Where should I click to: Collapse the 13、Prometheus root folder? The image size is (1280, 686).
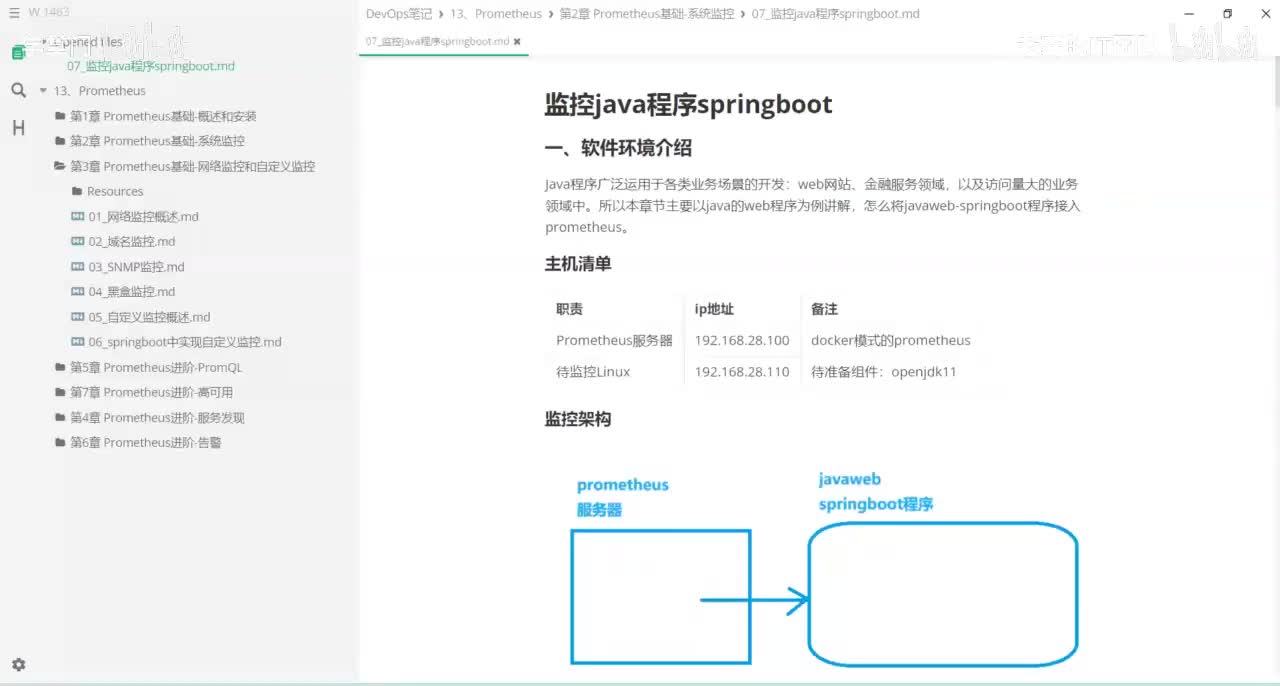coord(43,91)
